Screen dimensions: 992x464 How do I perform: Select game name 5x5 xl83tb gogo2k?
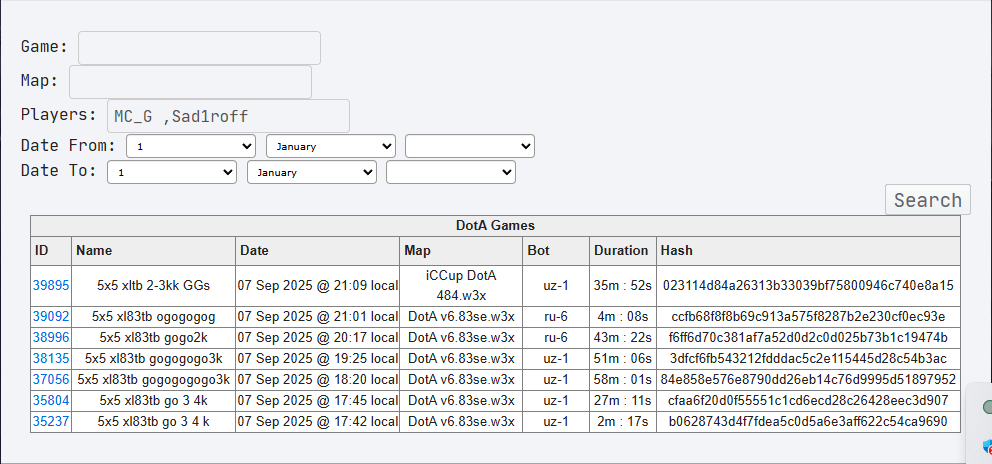pos(154,337)
